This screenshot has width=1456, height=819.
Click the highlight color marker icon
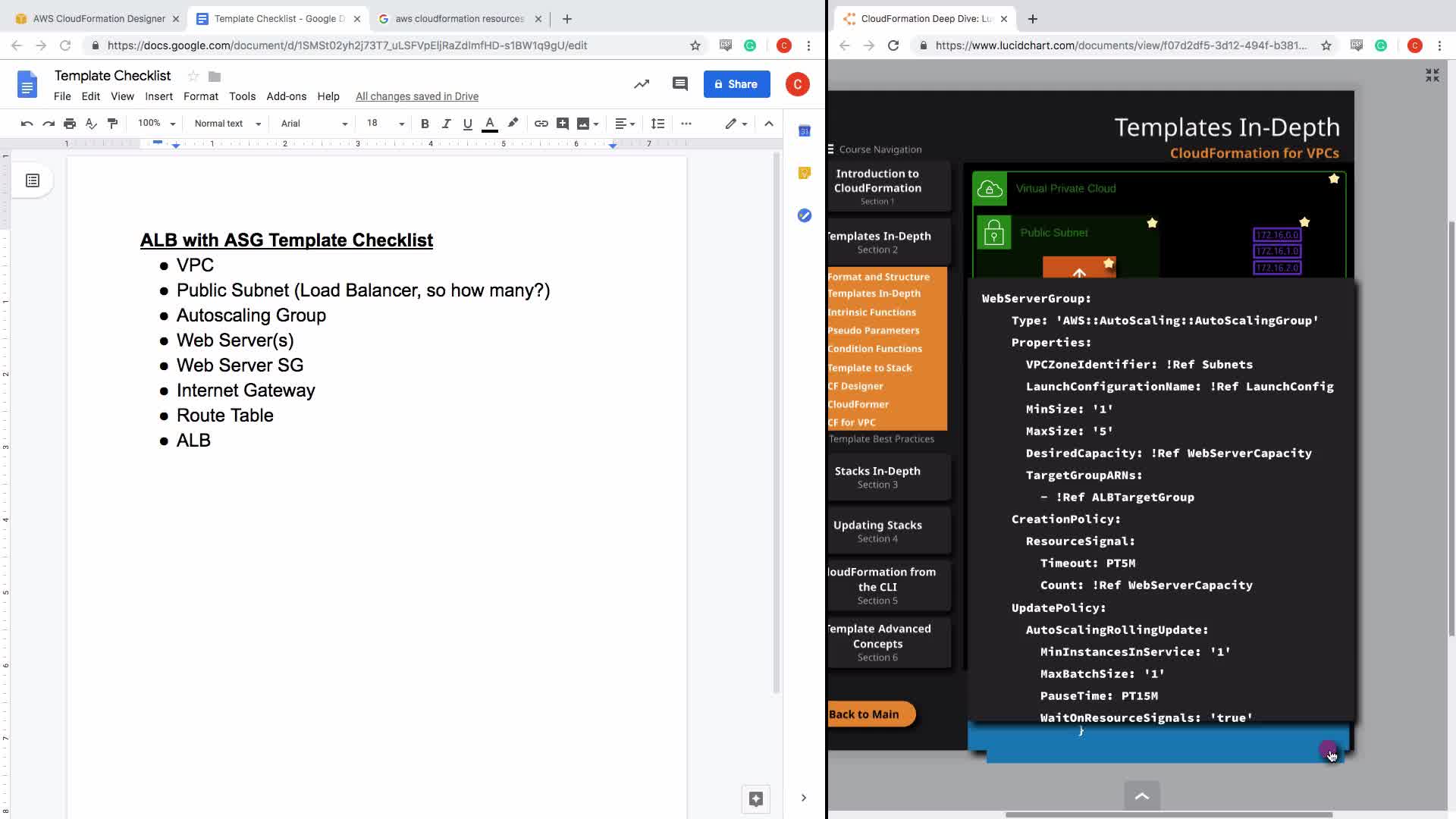[x=513, y=123]
